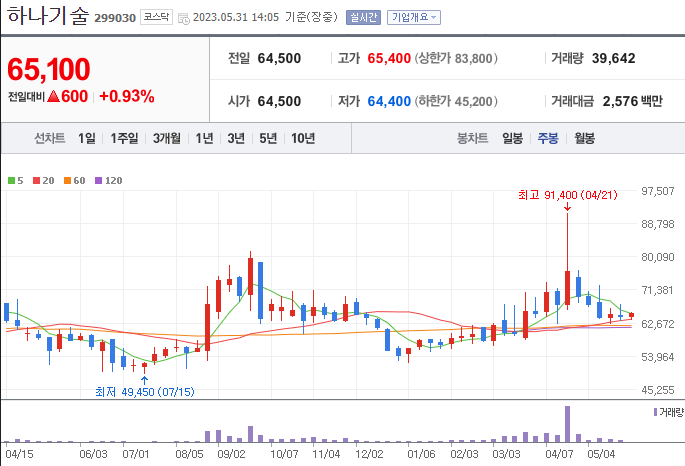
Task: Click the purple 거래량 legend marker
Action: coord(655,412)
